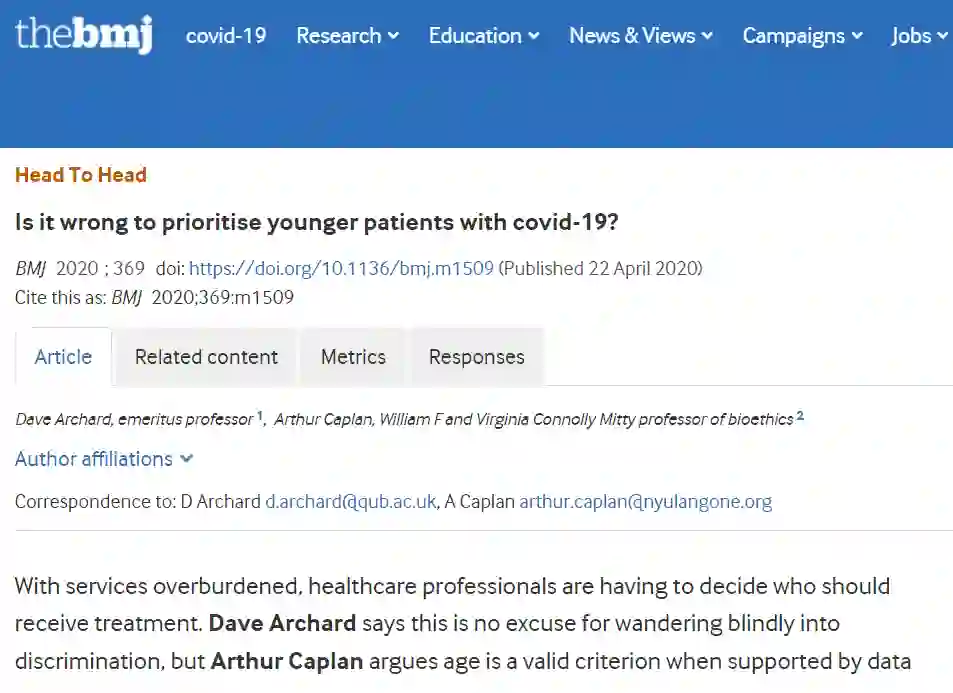Expand the Research dropdown menu
The image size is (953, 693).
(x=347, y=36)
